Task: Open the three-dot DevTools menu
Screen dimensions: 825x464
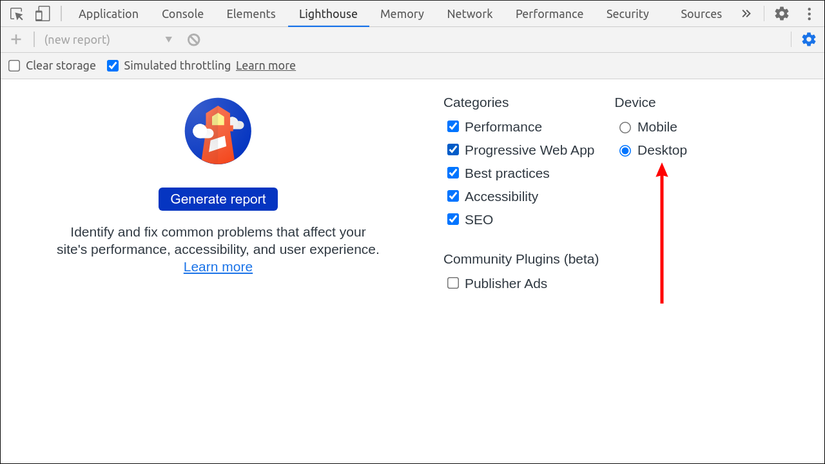Action: click(x=809, y=14)
